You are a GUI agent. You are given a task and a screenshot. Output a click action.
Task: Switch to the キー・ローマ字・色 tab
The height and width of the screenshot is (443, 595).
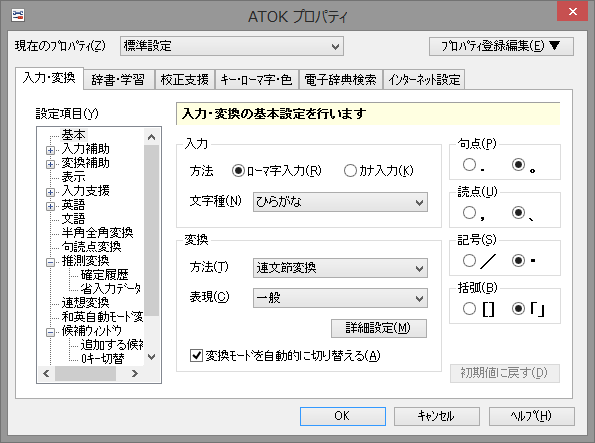click(257, 80)
